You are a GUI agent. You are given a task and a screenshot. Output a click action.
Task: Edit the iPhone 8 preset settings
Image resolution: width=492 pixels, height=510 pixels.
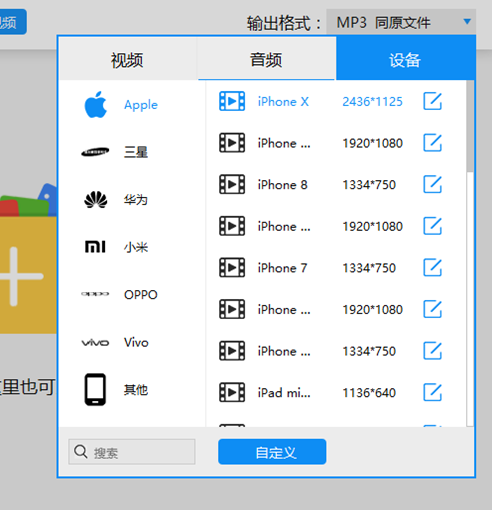click(x=433, y=184)
